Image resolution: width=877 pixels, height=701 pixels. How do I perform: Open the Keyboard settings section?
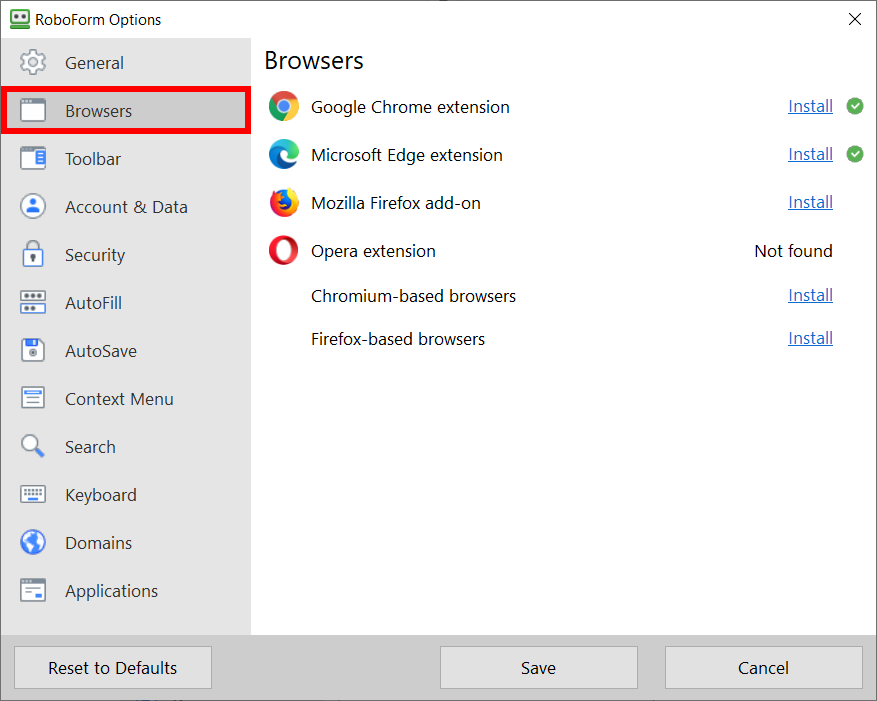(x=126, y=495)
